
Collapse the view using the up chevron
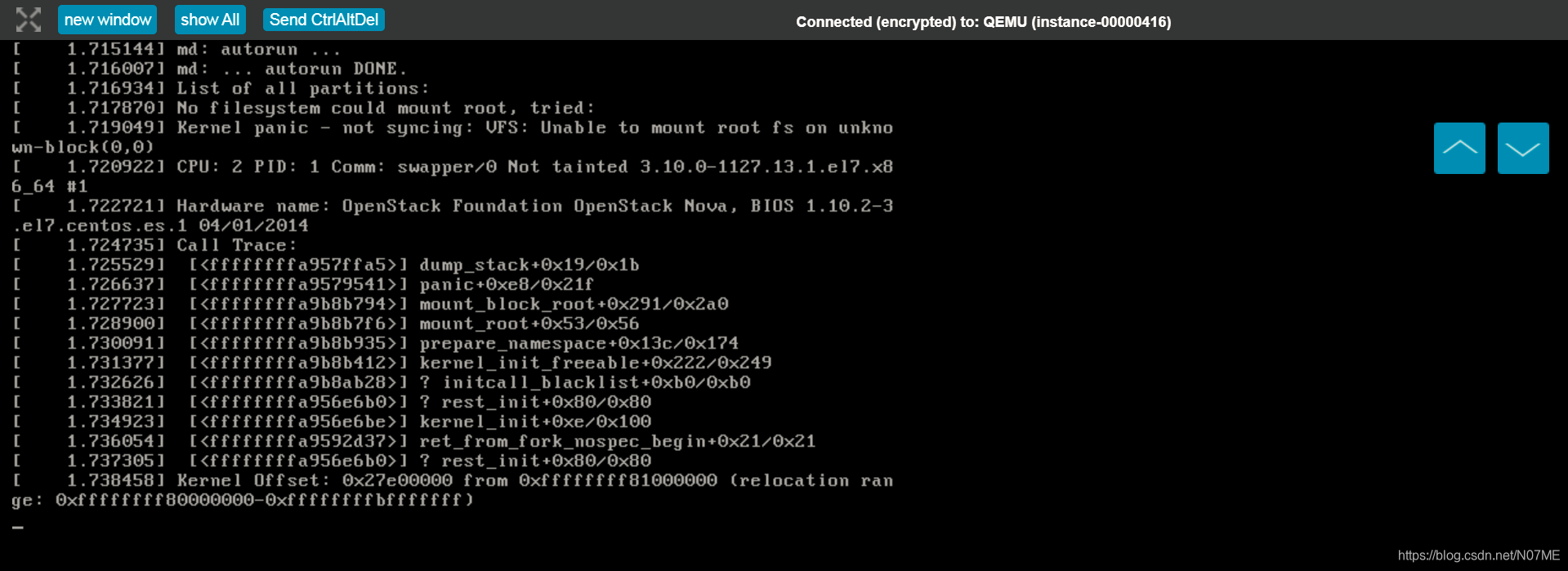1459,148
